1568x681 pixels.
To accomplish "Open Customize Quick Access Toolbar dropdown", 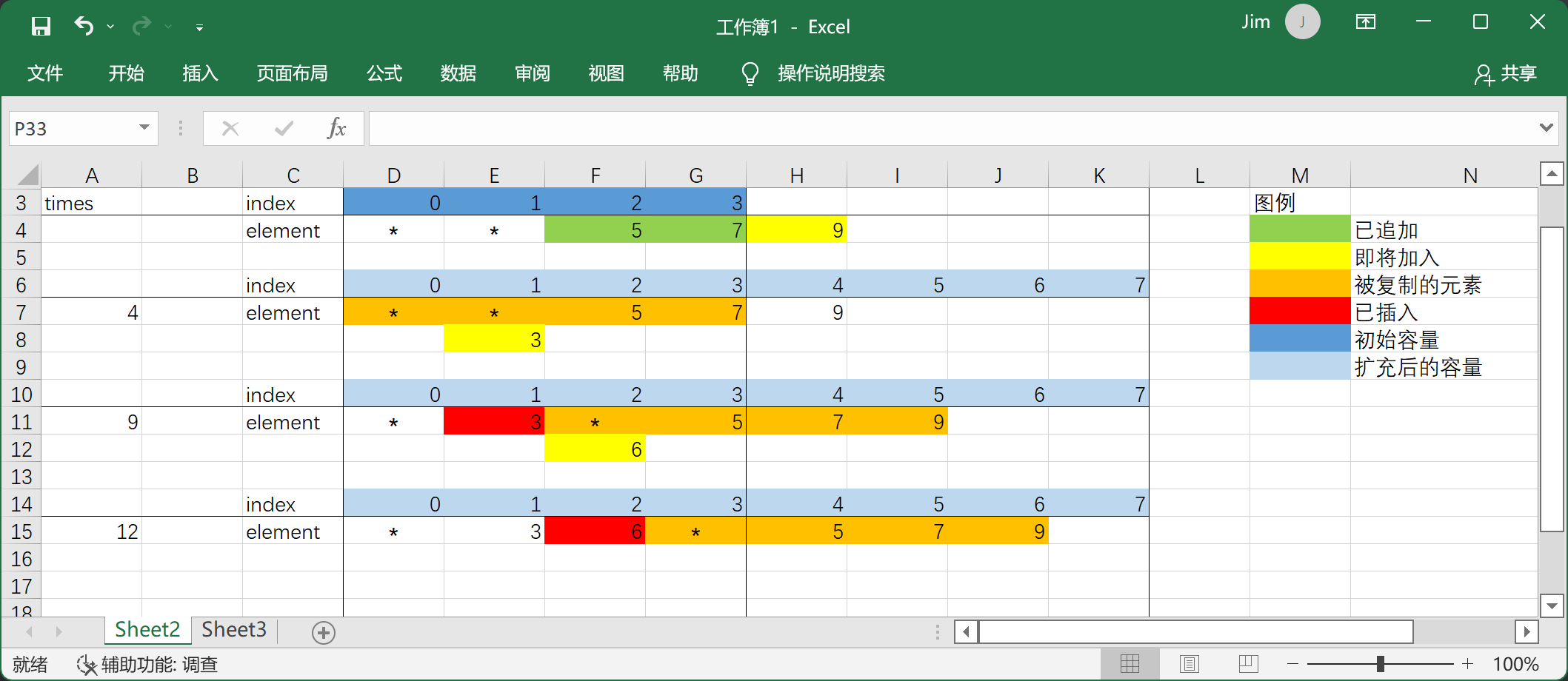I will pyautogui.click(x=199, y=27).
